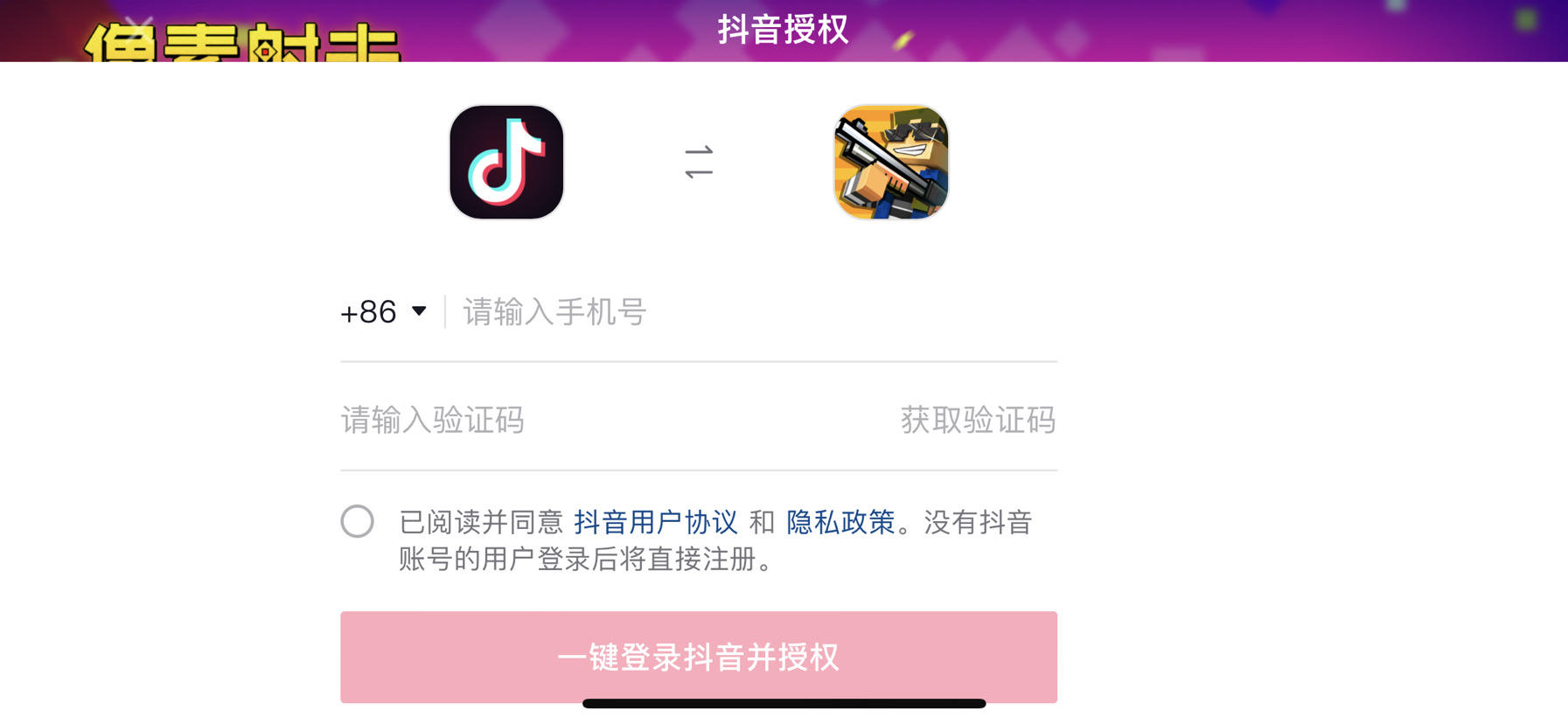
Task: Click the 抖音授权 page title
Action: click(783, 29)
